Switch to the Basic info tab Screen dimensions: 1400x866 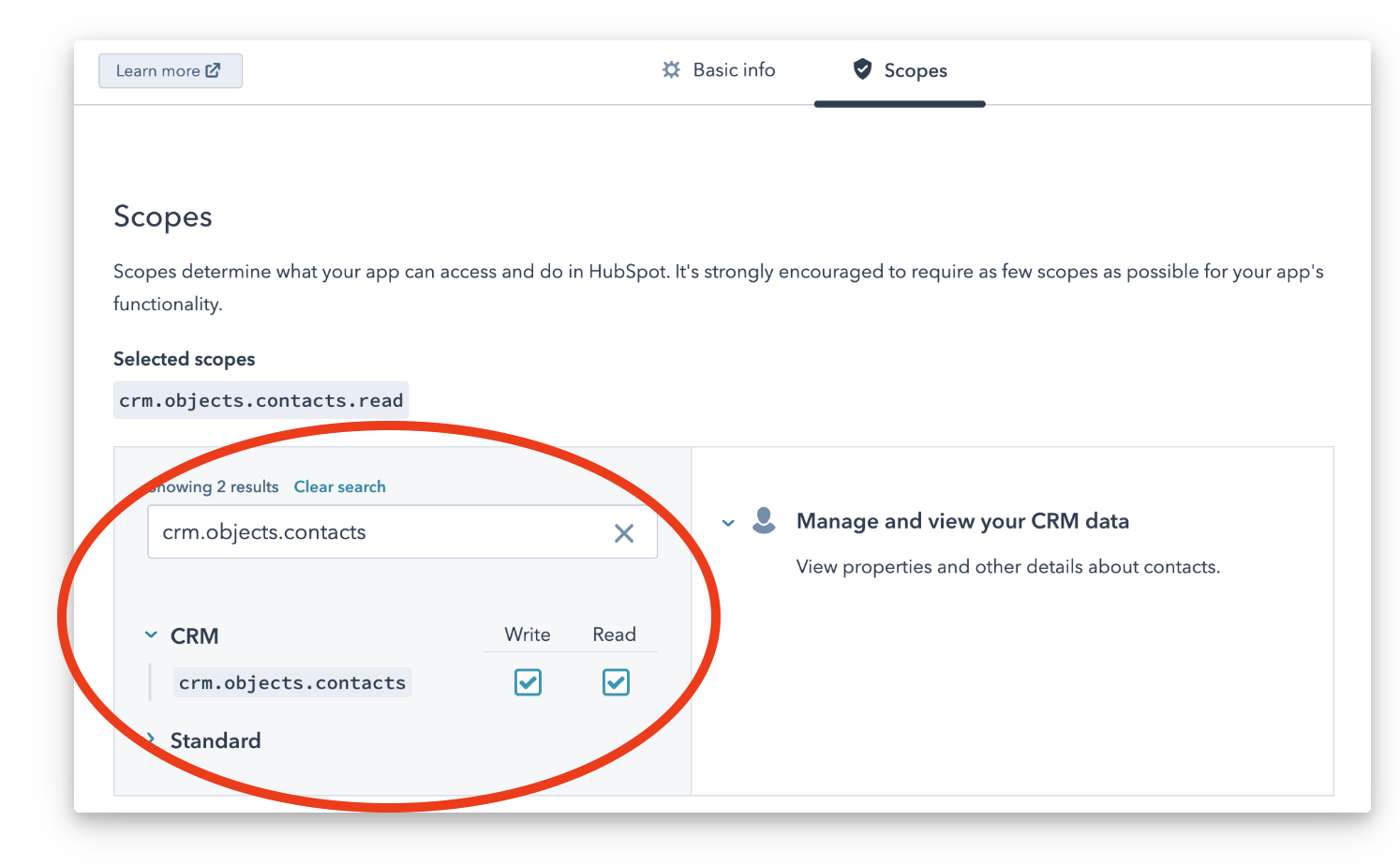(x=733, y=70)
